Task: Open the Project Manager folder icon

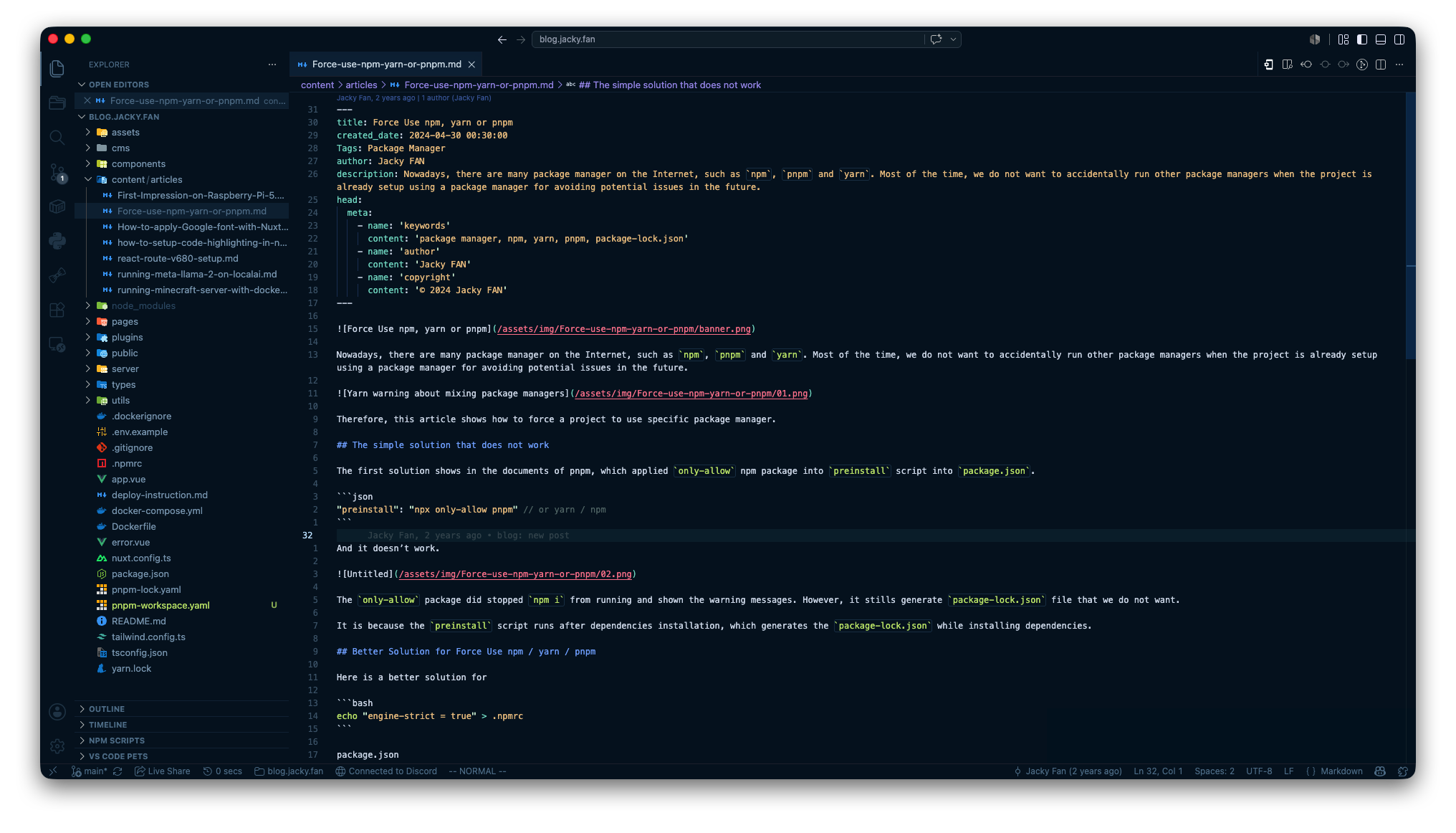Action: pyautogui.click(x=57, y=103)
